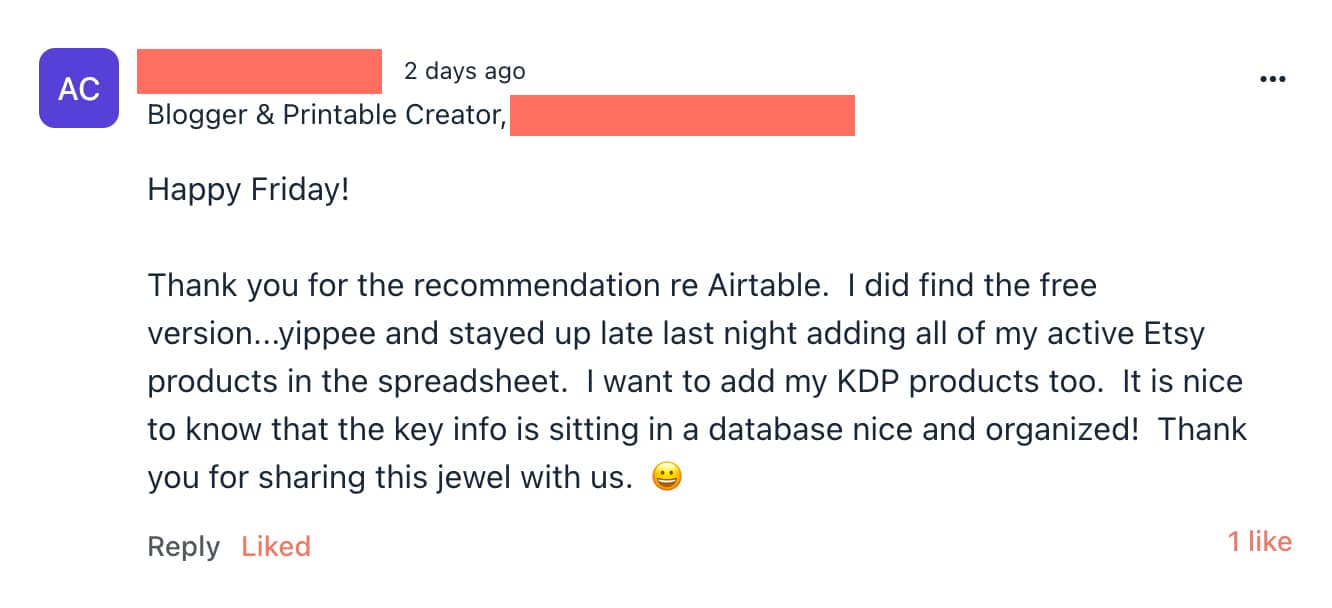Click the grinning face emoji
The image size is (1332, 608).
click(x=666, y=478)
